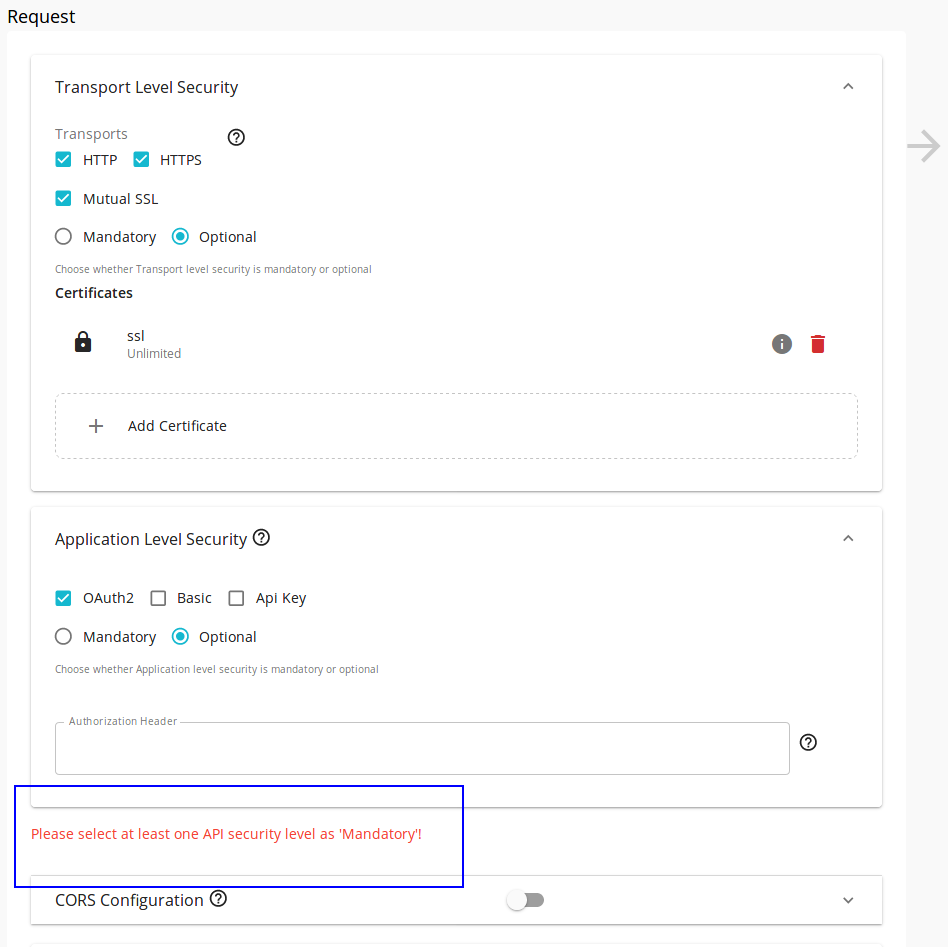Check the Api Key option
The width and height of the screenshot is (948, 947).
click(236, 597)
